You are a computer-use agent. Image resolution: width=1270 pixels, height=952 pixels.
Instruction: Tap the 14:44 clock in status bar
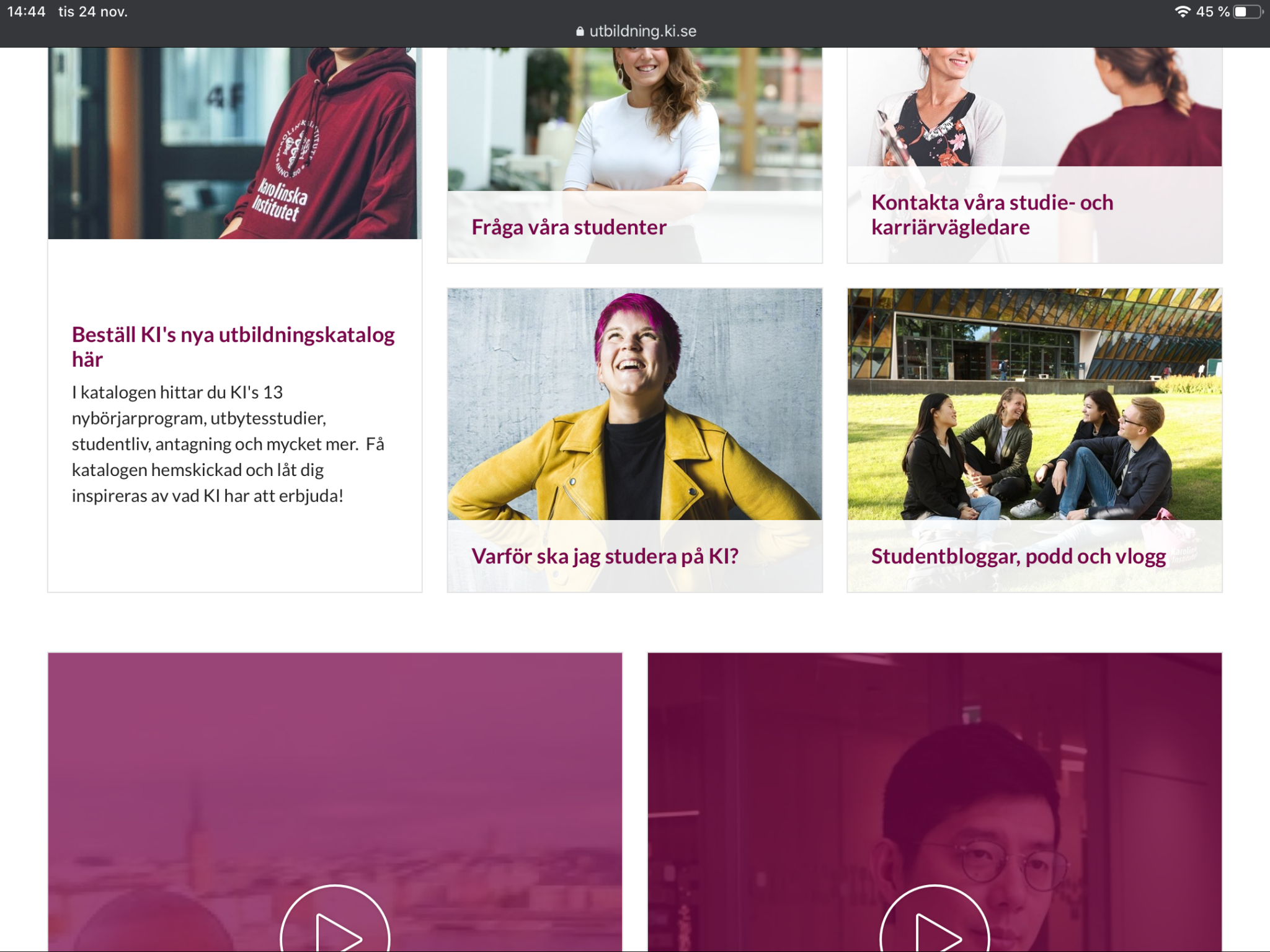point(26,12)
